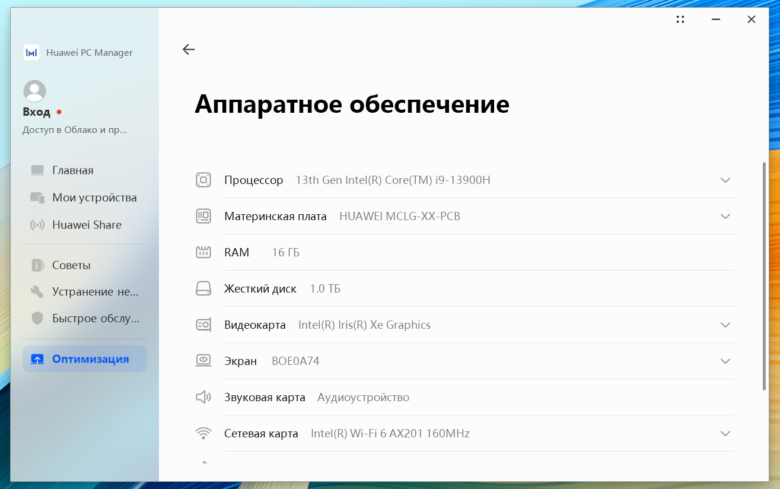
Task: Click the Huawei Share broadcast icon
Action: tap(37, 225)
